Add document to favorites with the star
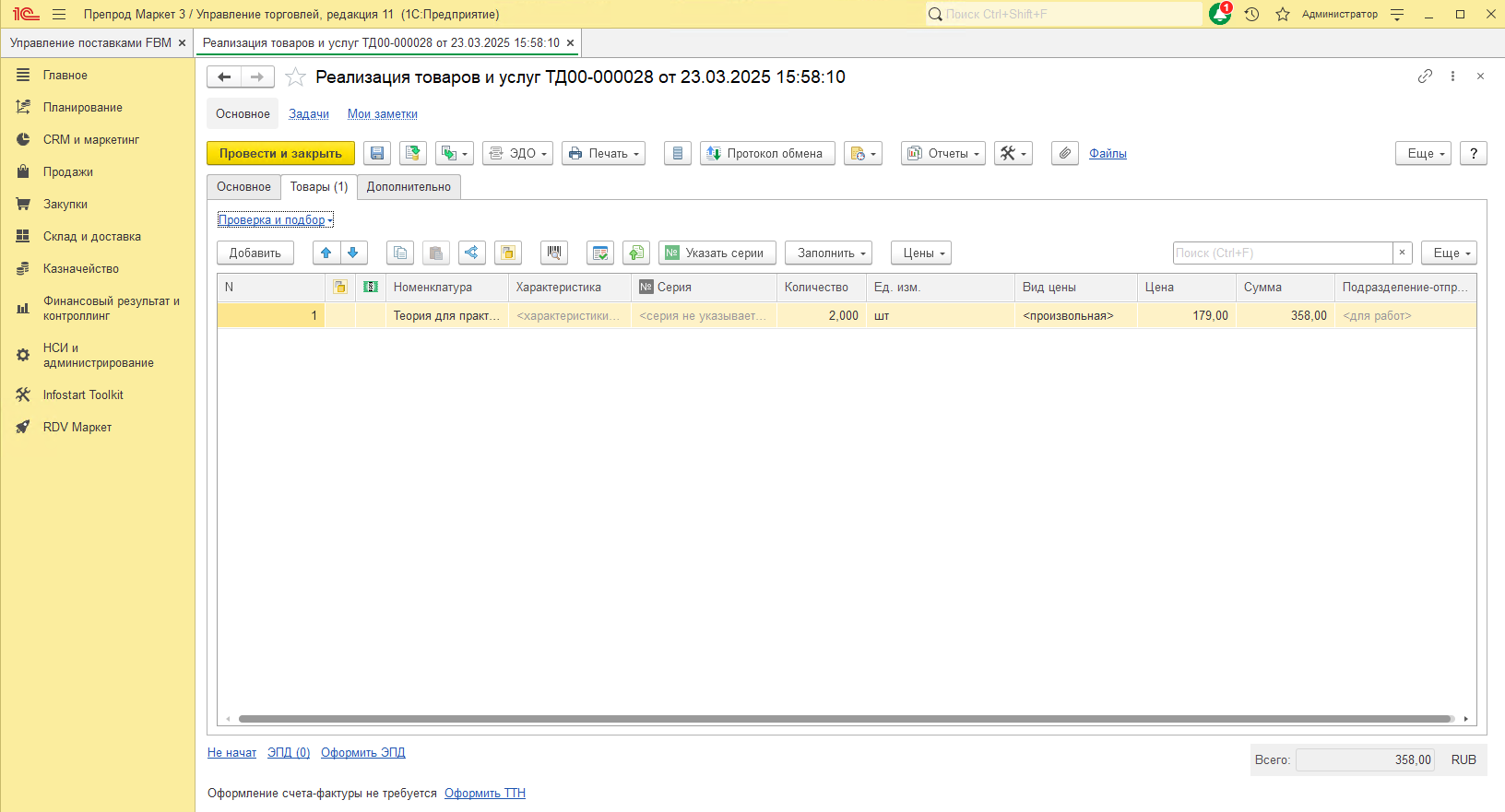 click(295, 77)
